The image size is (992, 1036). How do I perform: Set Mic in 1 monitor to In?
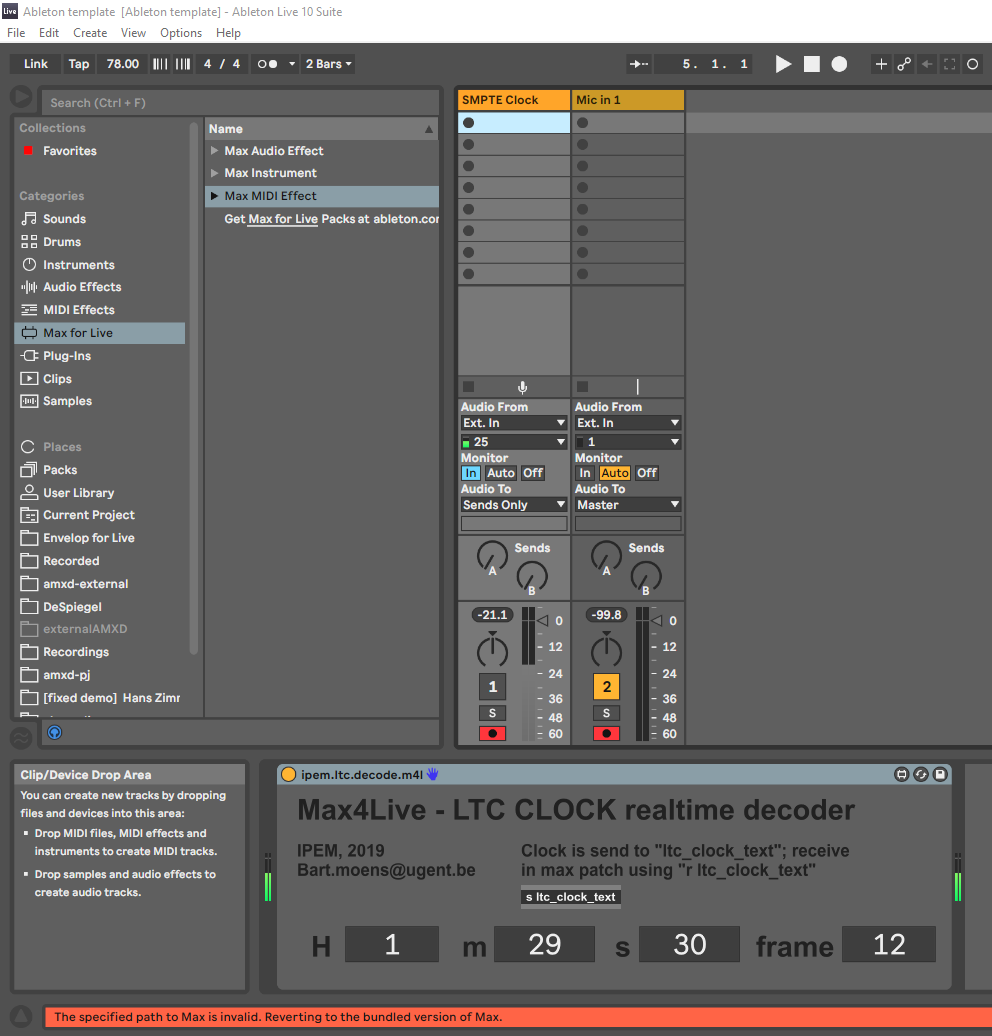tap(584, 473)
